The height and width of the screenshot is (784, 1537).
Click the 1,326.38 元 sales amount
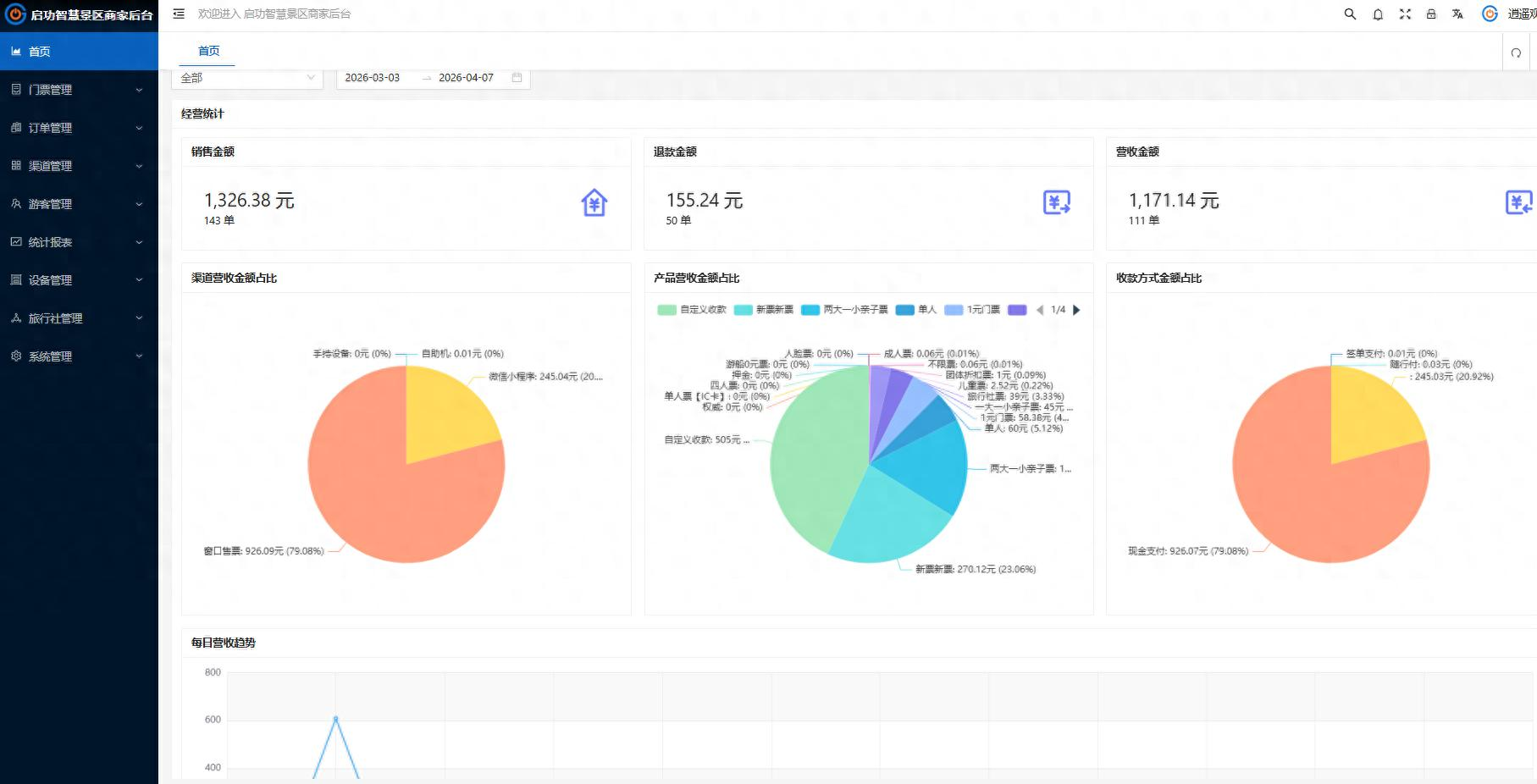pyautogui.click(x=249, y=201)
